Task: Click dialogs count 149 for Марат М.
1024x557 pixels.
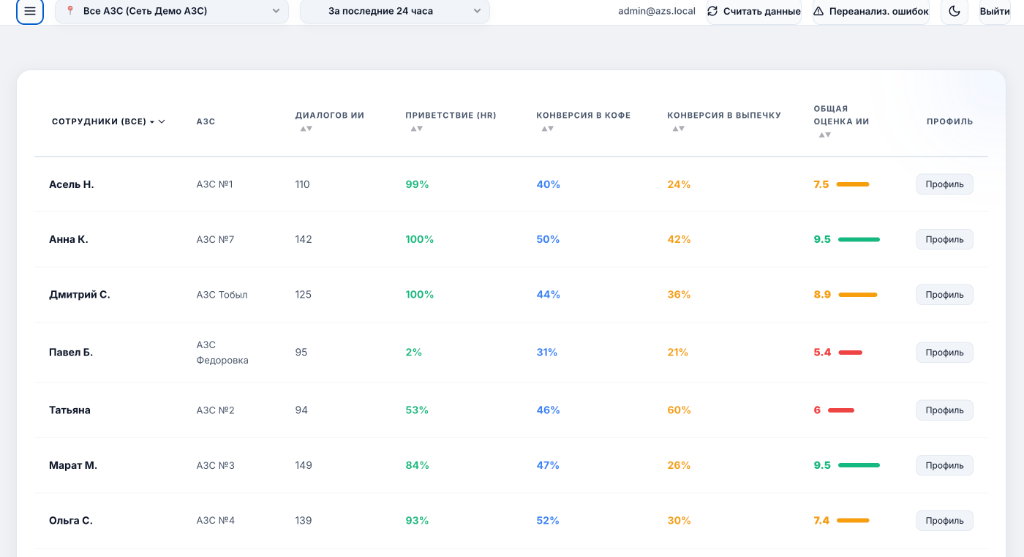Action: [303, 466]
